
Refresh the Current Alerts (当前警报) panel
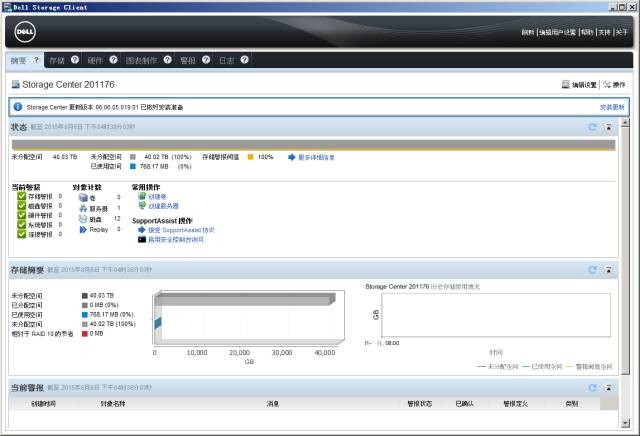tap(592, 387)
